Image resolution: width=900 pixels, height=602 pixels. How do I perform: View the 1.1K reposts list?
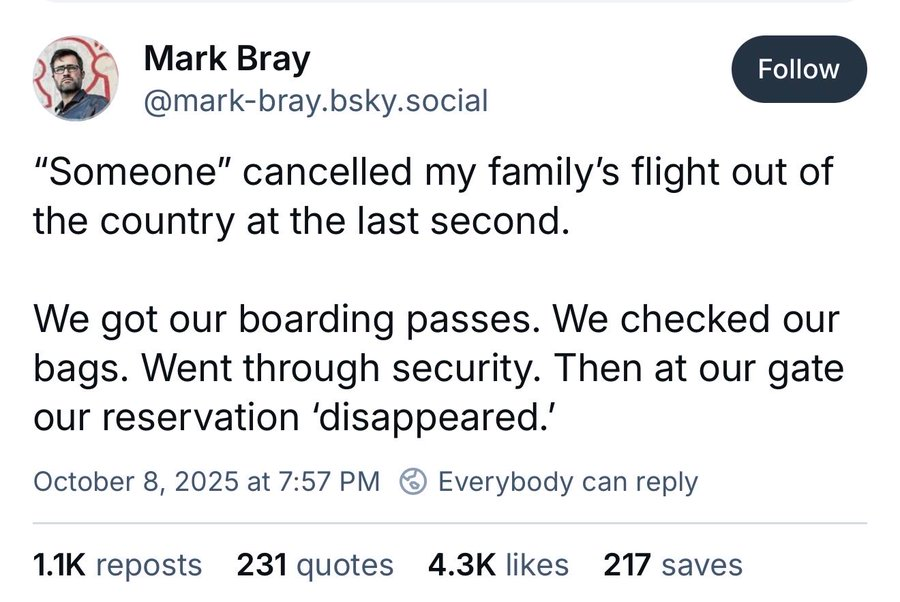pyautogui.click(x=117, y=565)
